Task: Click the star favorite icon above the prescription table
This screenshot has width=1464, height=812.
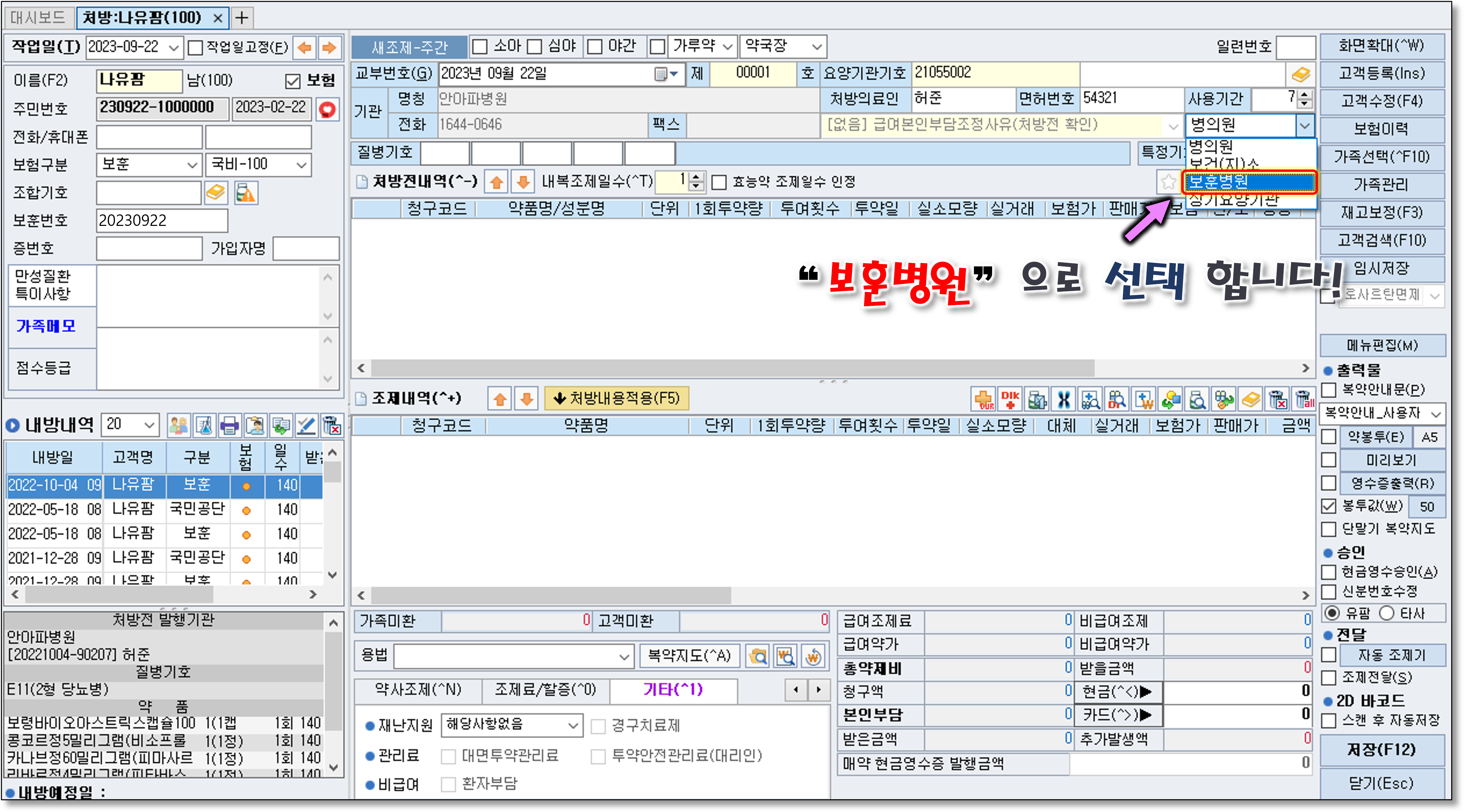Action: pos(1168,182)
